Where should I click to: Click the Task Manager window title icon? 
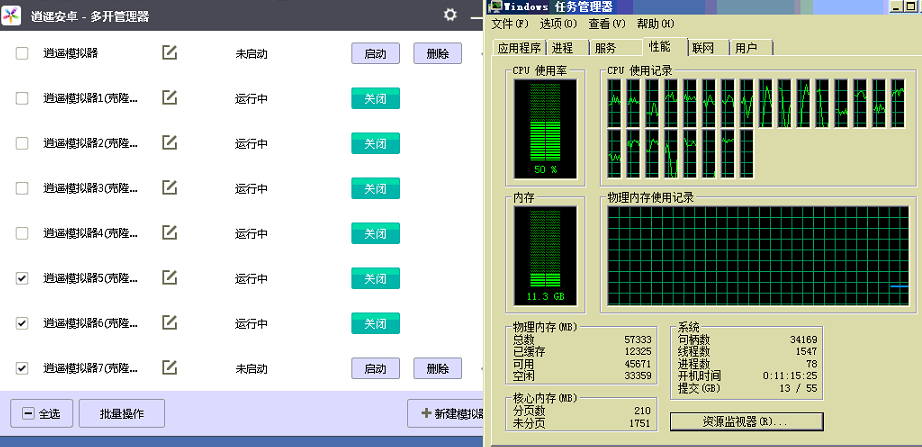496,6
